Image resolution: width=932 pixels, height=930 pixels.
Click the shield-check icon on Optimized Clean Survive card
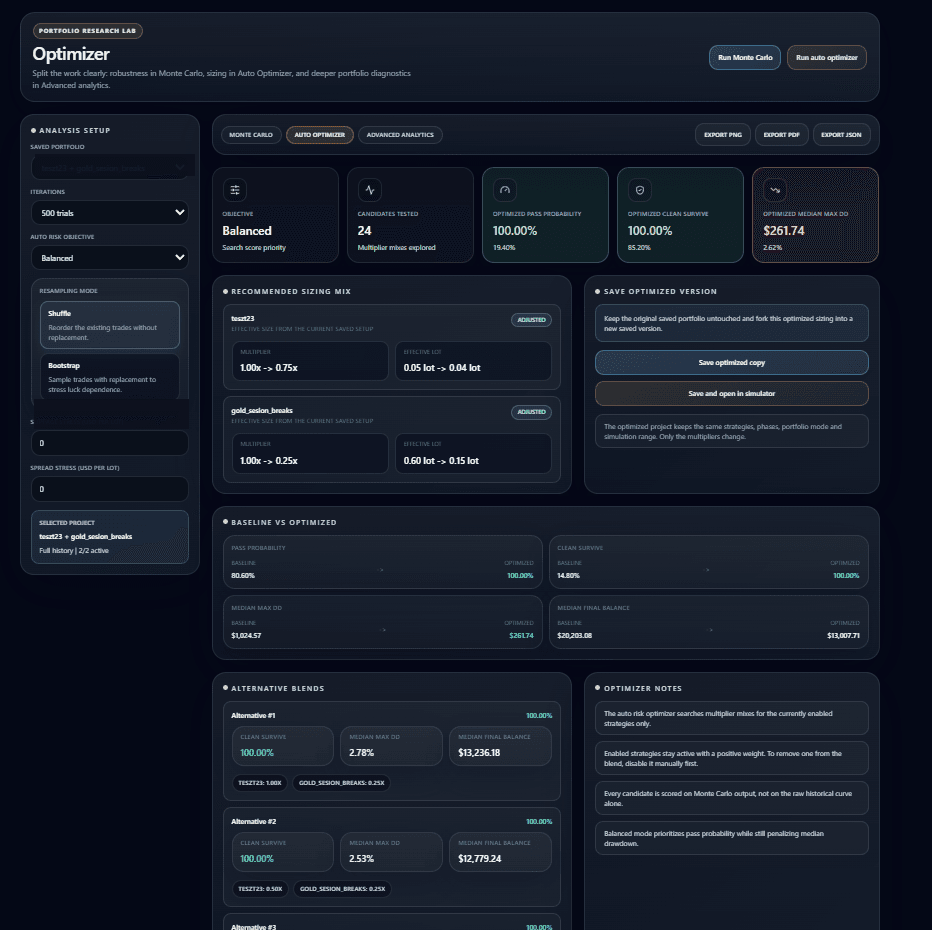tap(639, 189)
